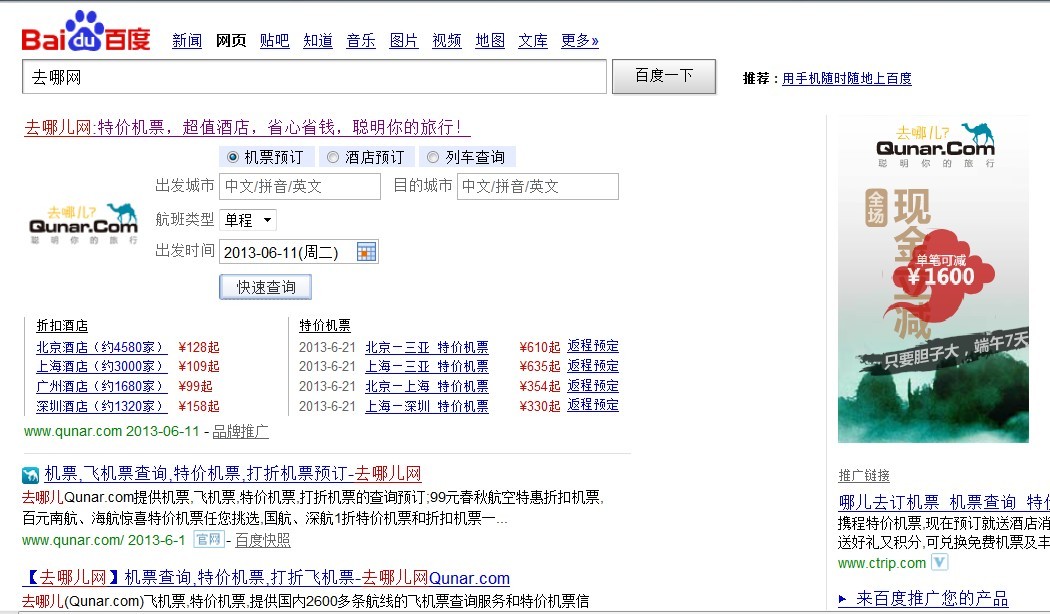Viewport: 1050px width, 614px height.
Task: Open 上海-深圳 特价机票 link
Action: click(427, 406)
